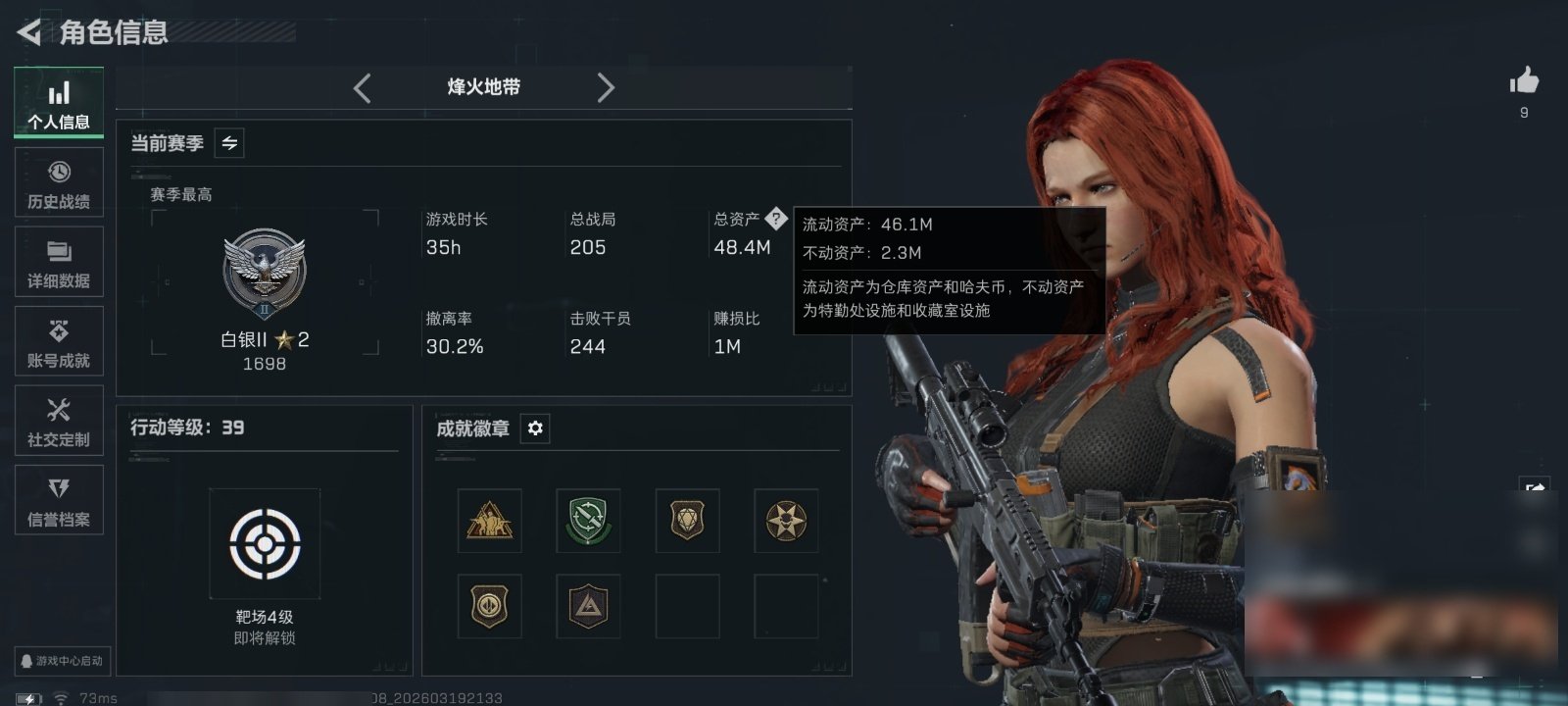Click the 游戏中心启动 button
The image size is (1568, 706).
[x=62, y=661]
